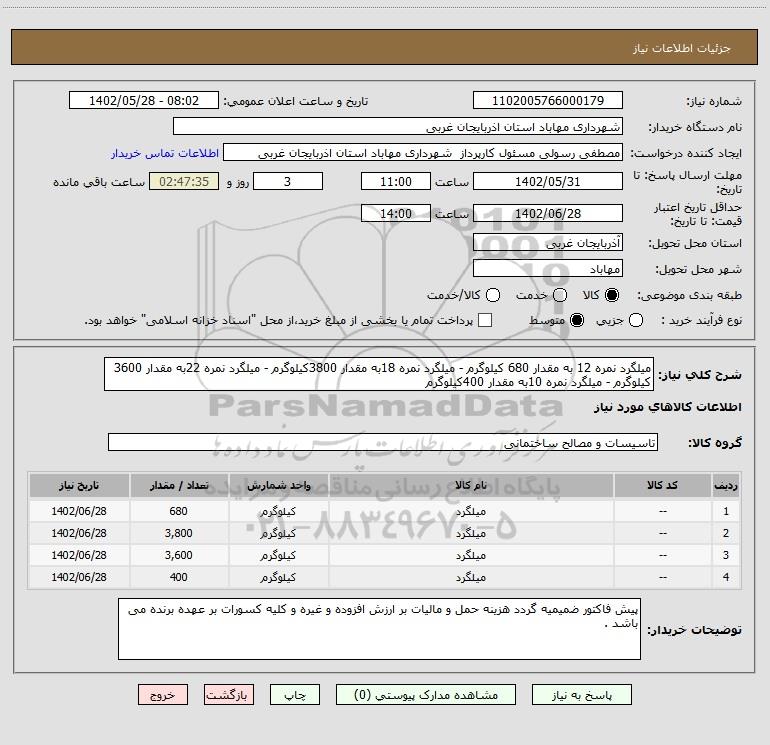Click the توضیحات خریدار notes text area
770x745 pixels.
click(380, 629)
